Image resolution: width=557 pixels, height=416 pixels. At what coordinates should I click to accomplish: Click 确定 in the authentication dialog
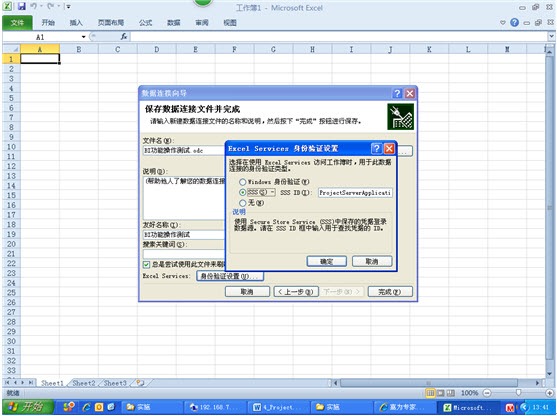click(326, 261)
